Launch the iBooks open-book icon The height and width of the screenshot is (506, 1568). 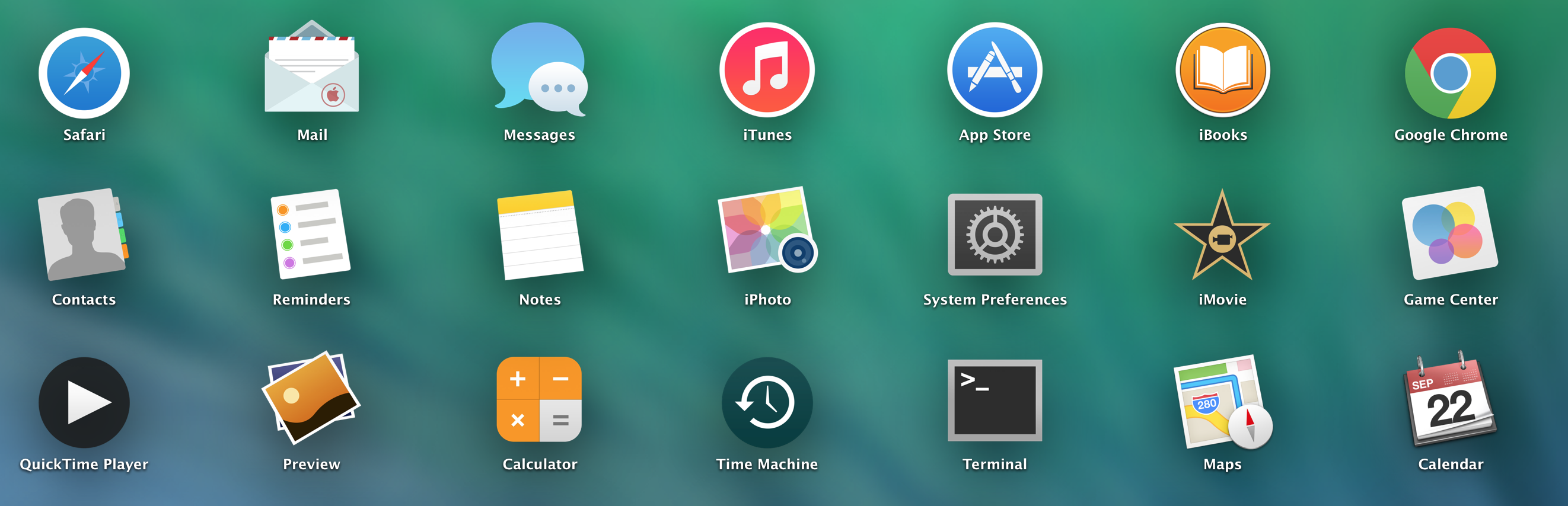[x=1222, y=70]
